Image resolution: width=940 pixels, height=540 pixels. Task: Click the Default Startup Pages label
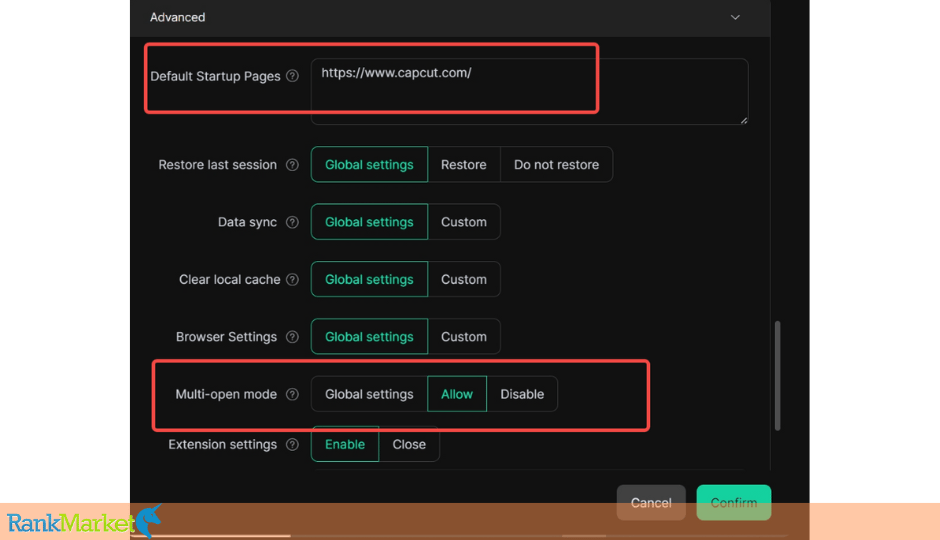(x=215, y=76)
